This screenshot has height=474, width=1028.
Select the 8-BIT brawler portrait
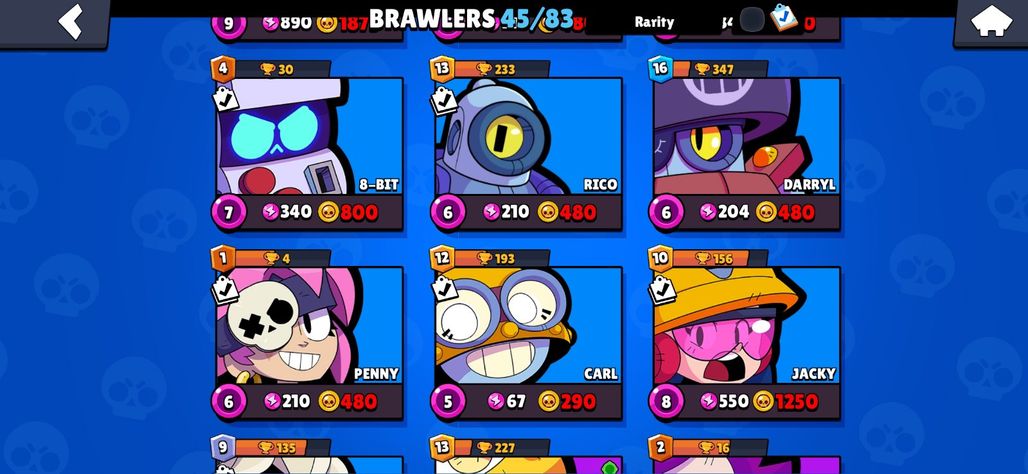coord(309,136)
